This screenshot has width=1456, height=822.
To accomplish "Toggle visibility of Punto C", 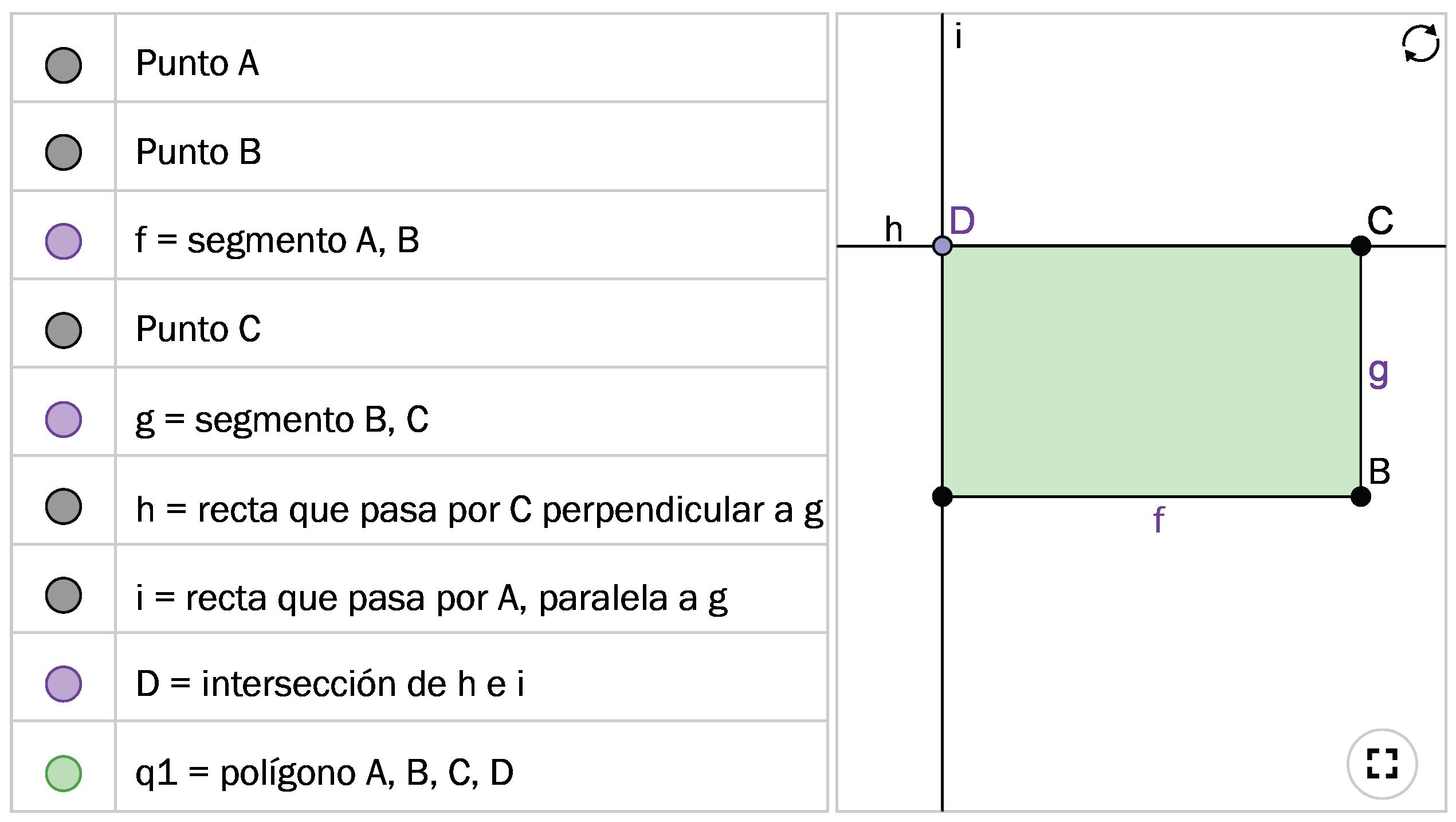I will point(63,330).
